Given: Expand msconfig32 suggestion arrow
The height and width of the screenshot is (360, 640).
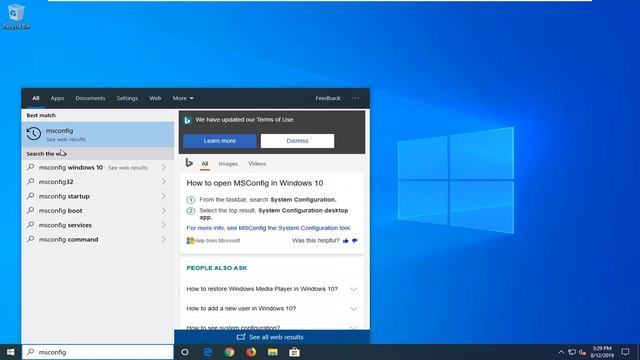Looking at the screenshot, I should click(163, 182).
